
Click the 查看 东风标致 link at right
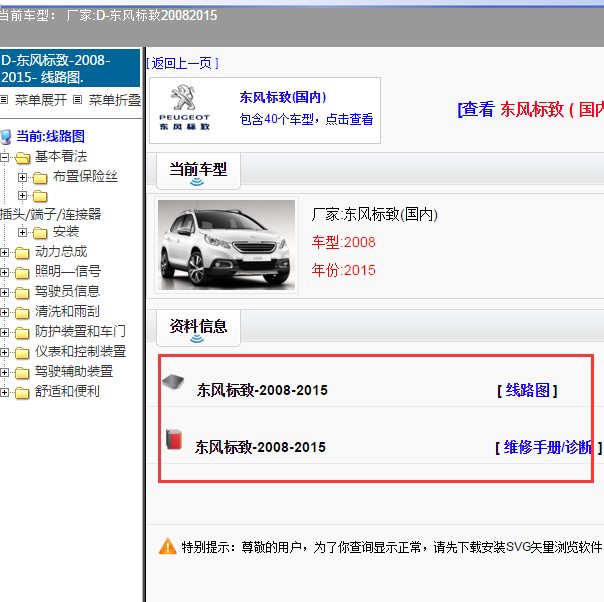[x=531, y=109]
